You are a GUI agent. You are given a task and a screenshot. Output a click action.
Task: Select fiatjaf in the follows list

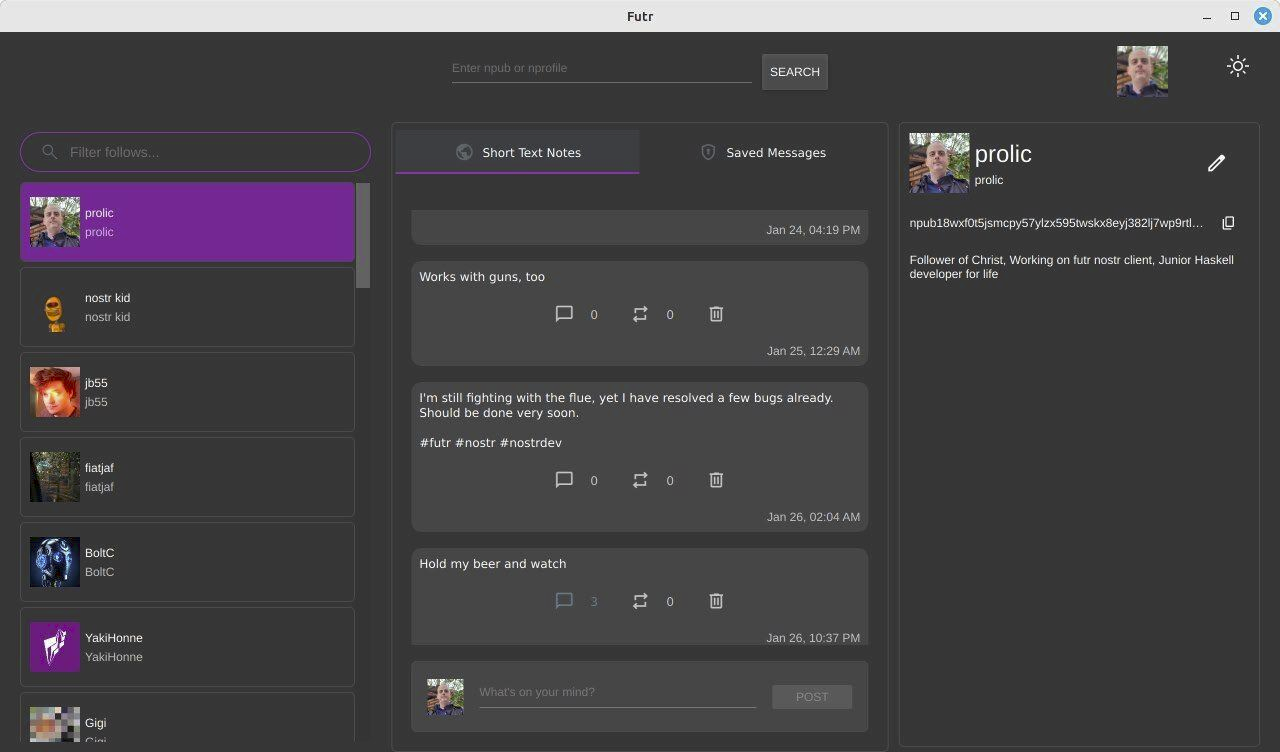pyautogui.click(x=187, y=477)
